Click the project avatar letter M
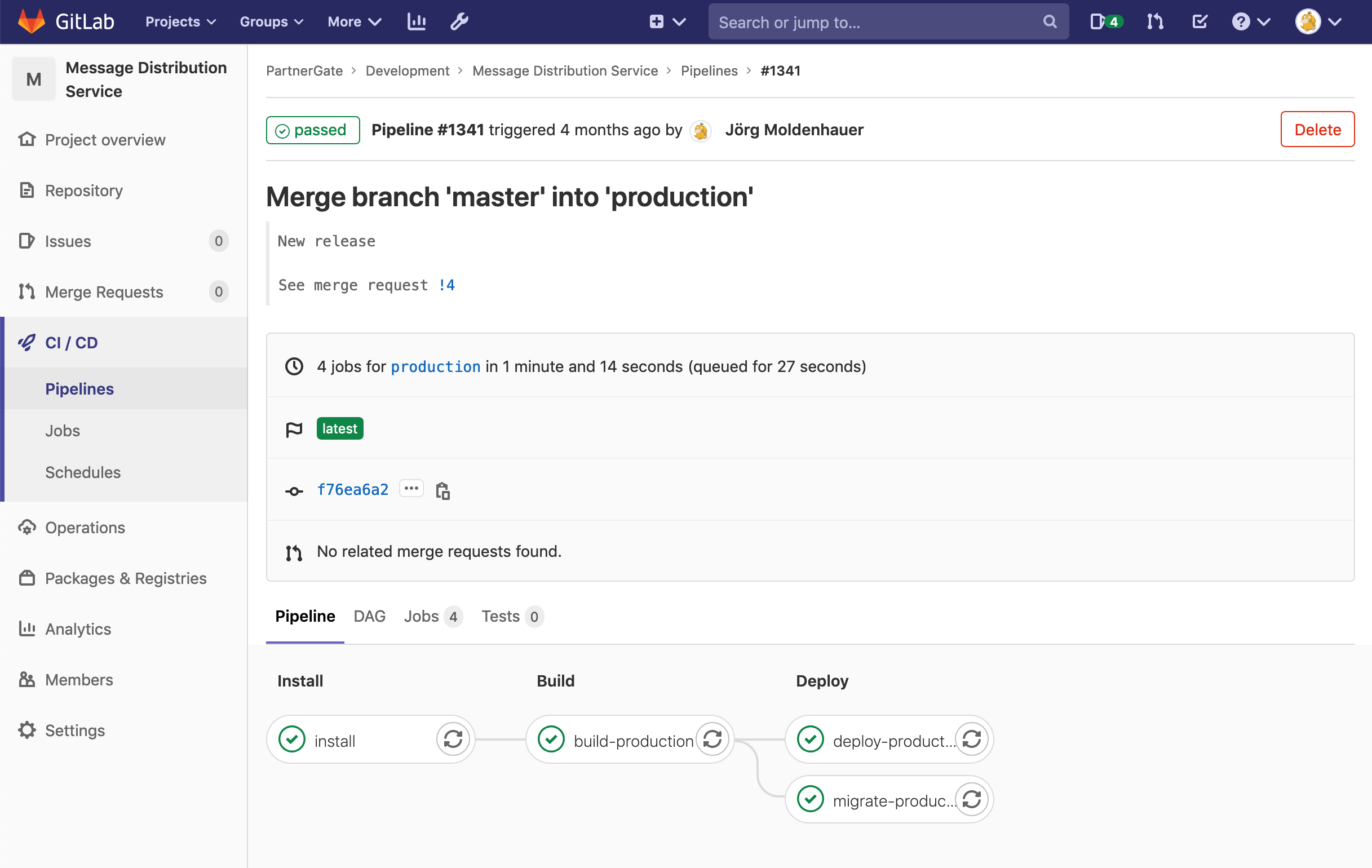The height and width of the screenshot is (868, 1372). (34, 79)
